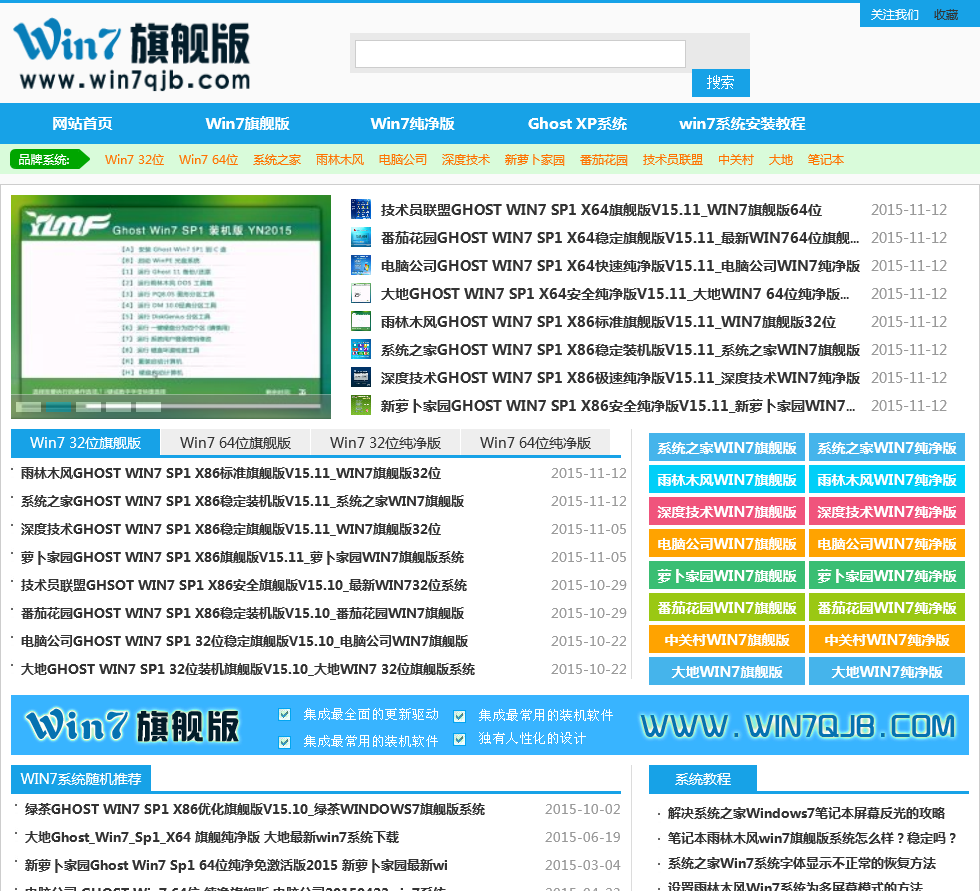Click the 大地WIN7纯净版 button
This screenshot has height=891, width=980.
pyautogui.click(x=886, y=672)
